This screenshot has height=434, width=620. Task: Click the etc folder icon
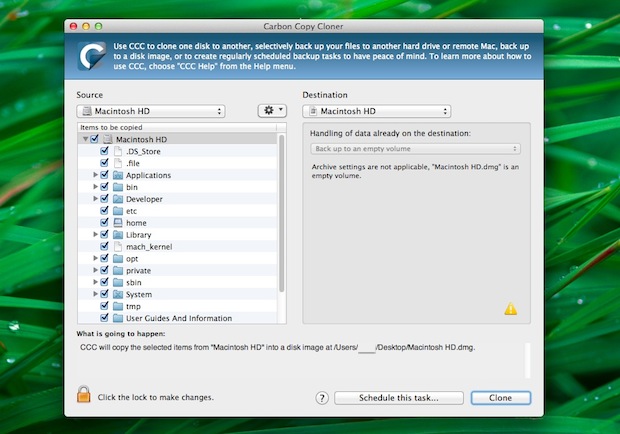[x=118, y=211]
